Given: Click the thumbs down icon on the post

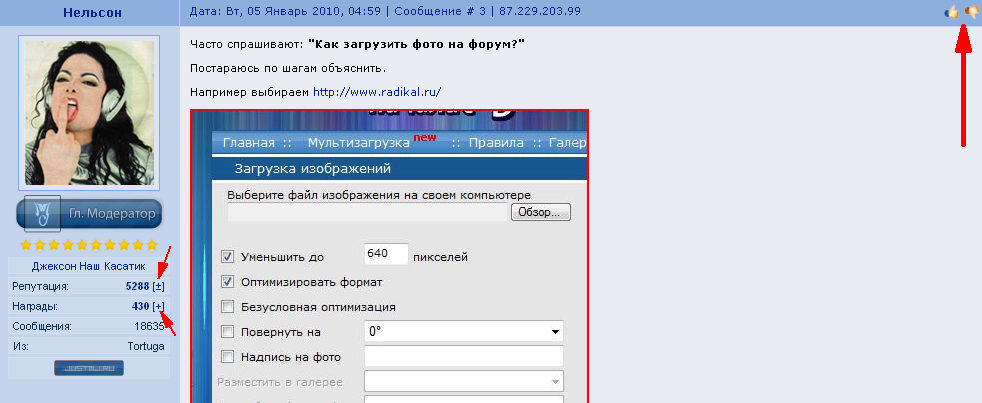Looking at the screenshot, I should pos(970,12).
